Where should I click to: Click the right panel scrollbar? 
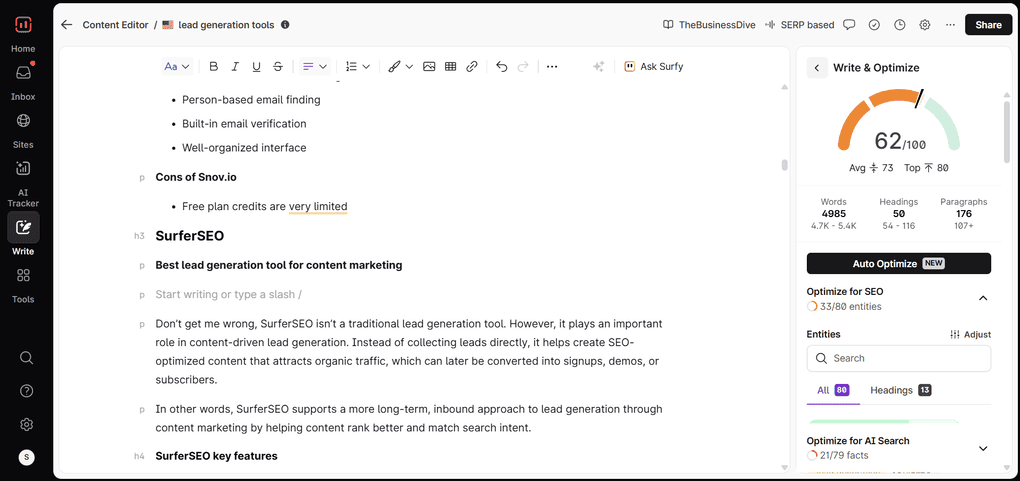coord(1007,130)
